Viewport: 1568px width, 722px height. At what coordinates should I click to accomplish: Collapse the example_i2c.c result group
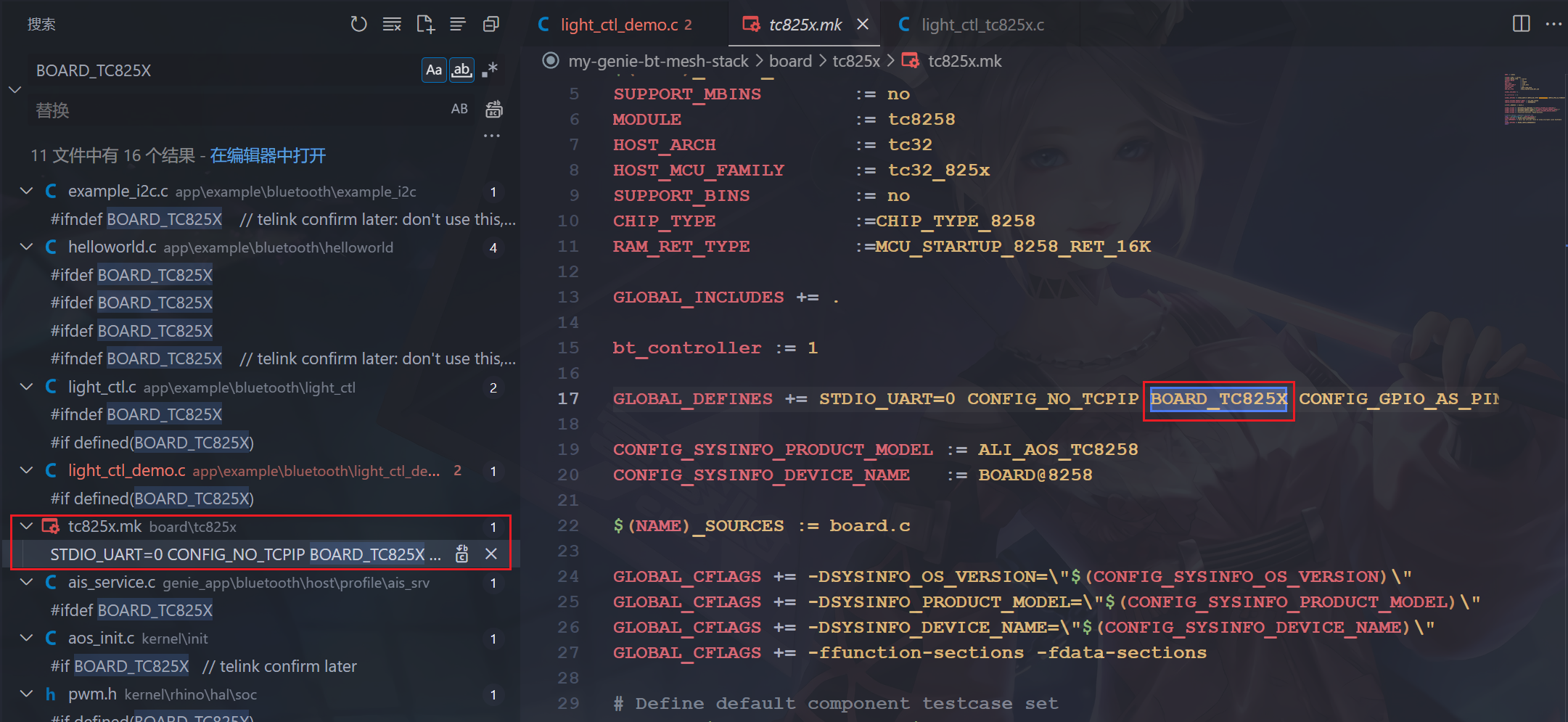(27, 192)
